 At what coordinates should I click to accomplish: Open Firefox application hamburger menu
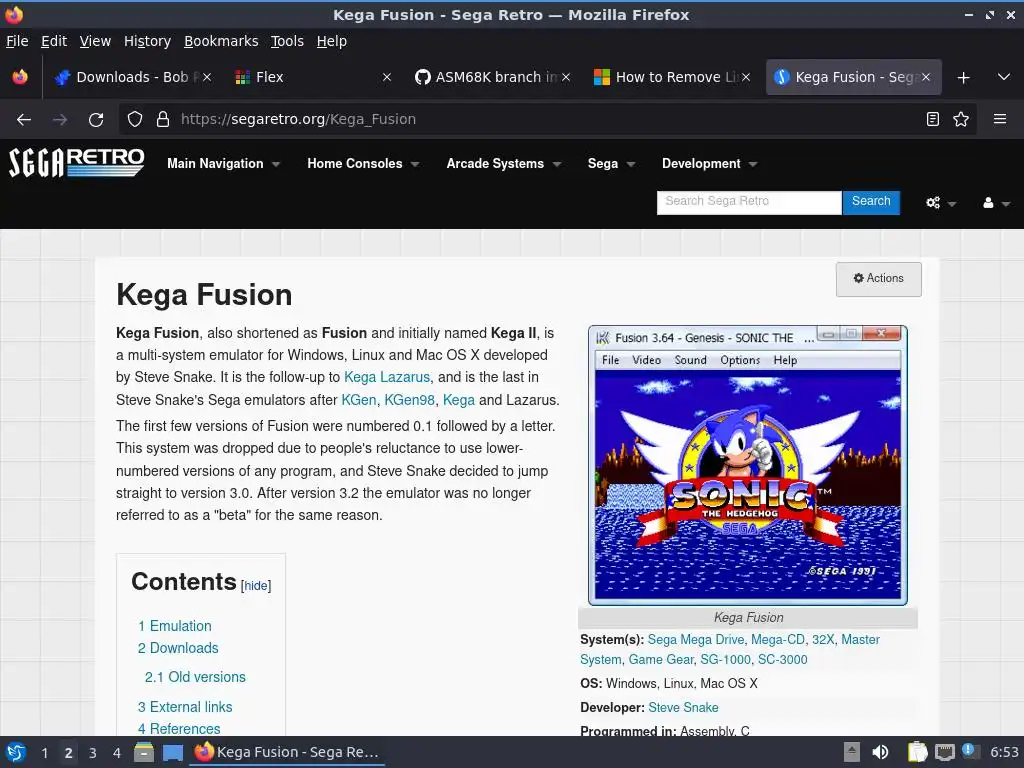pos(999,120)
